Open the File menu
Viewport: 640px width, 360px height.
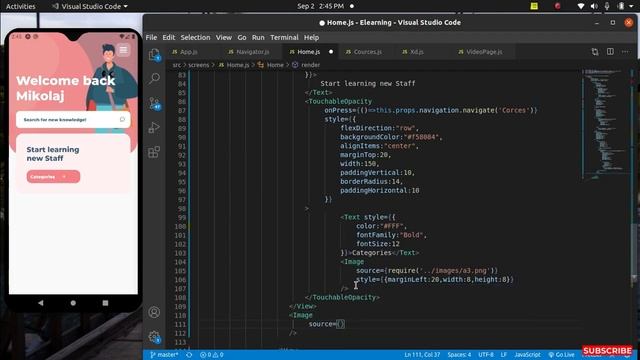pyautogui.click(x=151, y=37)
